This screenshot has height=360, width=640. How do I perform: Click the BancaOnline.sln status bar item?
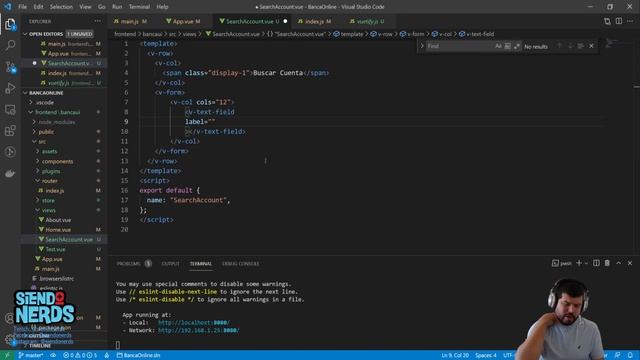(139, 355)
